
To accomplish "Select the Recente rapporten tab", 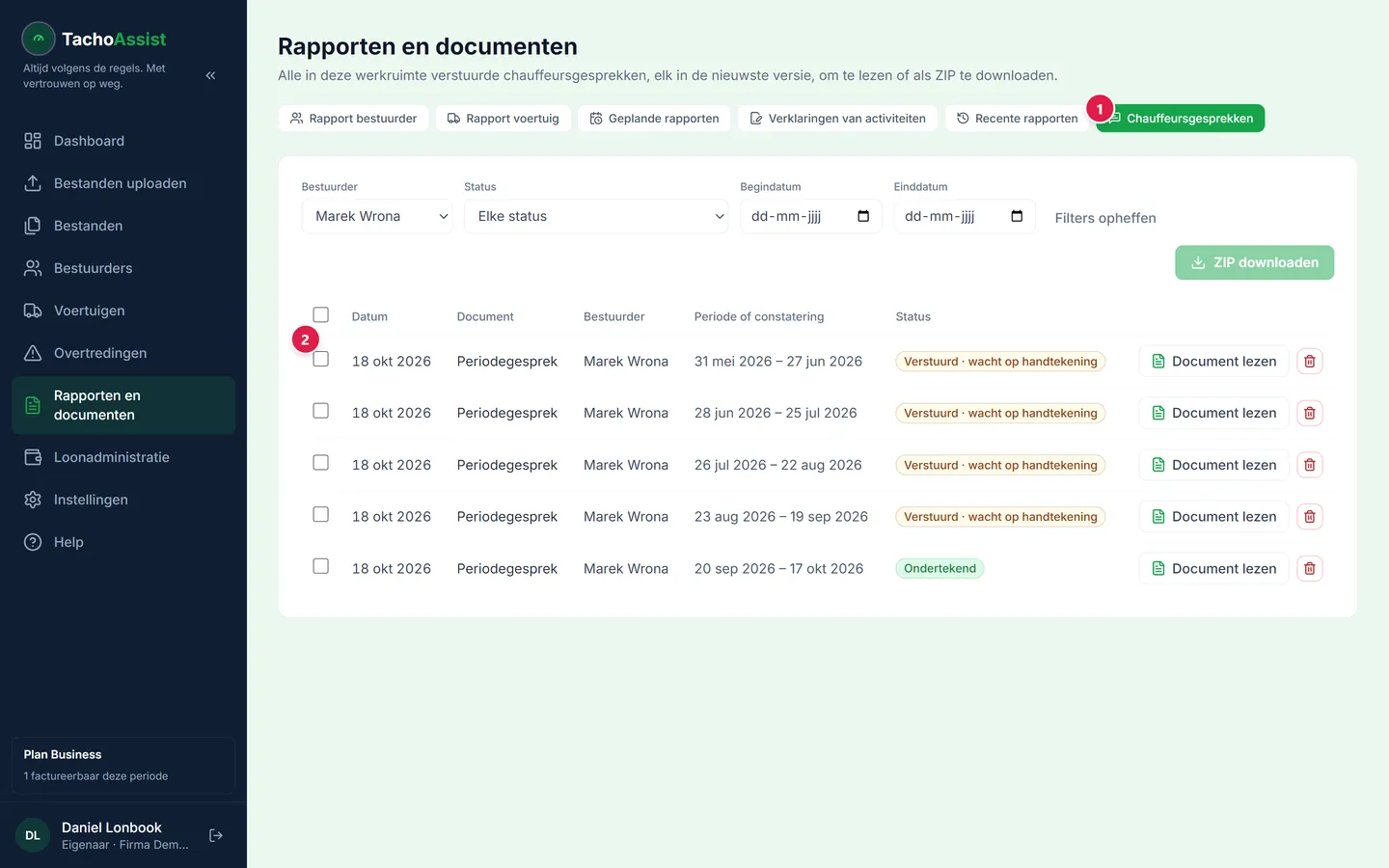I will pyautogui.click(x=1017, y=119).
